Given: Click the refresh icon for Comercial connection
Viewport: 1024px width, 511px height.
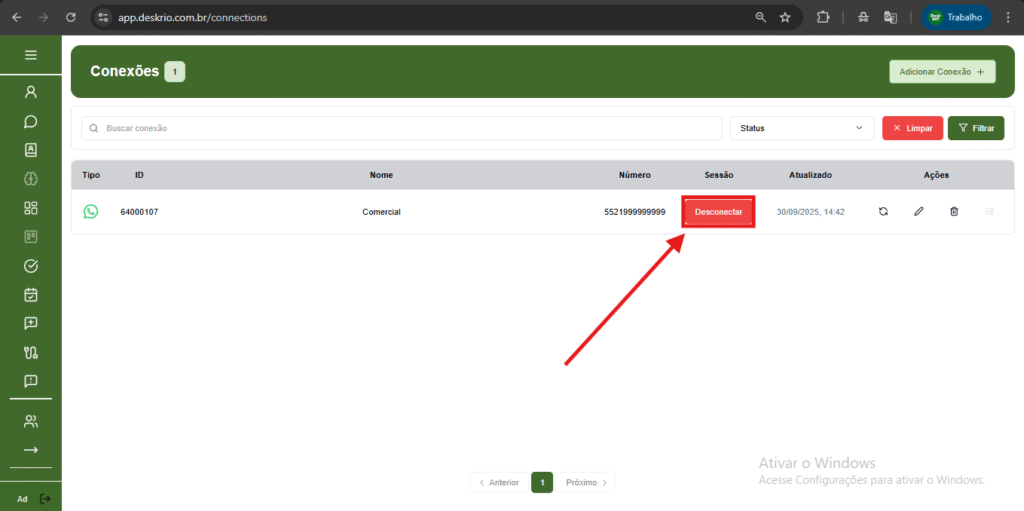Looking at the screenshot, I should [x=883, y=212].
